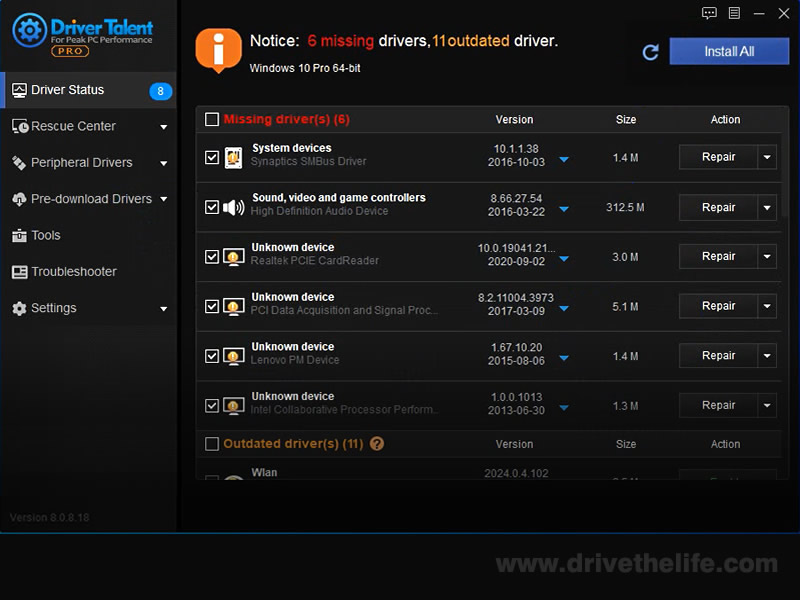
Task: Repair the Lenovo PM Device
Action: pos(718,356)
